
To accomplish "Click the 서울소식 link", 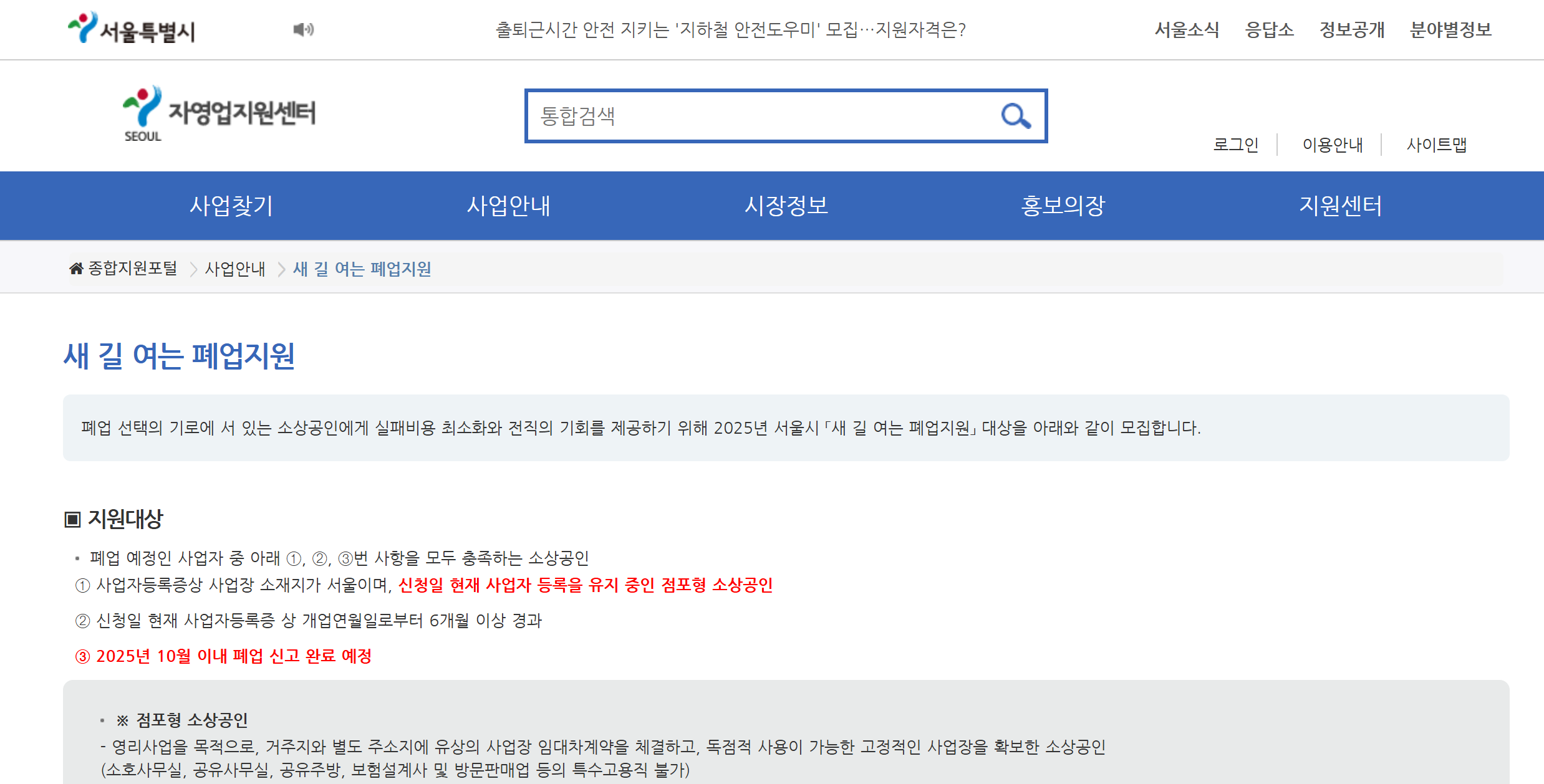I will pyautogui.click(x=1187, y=29).
